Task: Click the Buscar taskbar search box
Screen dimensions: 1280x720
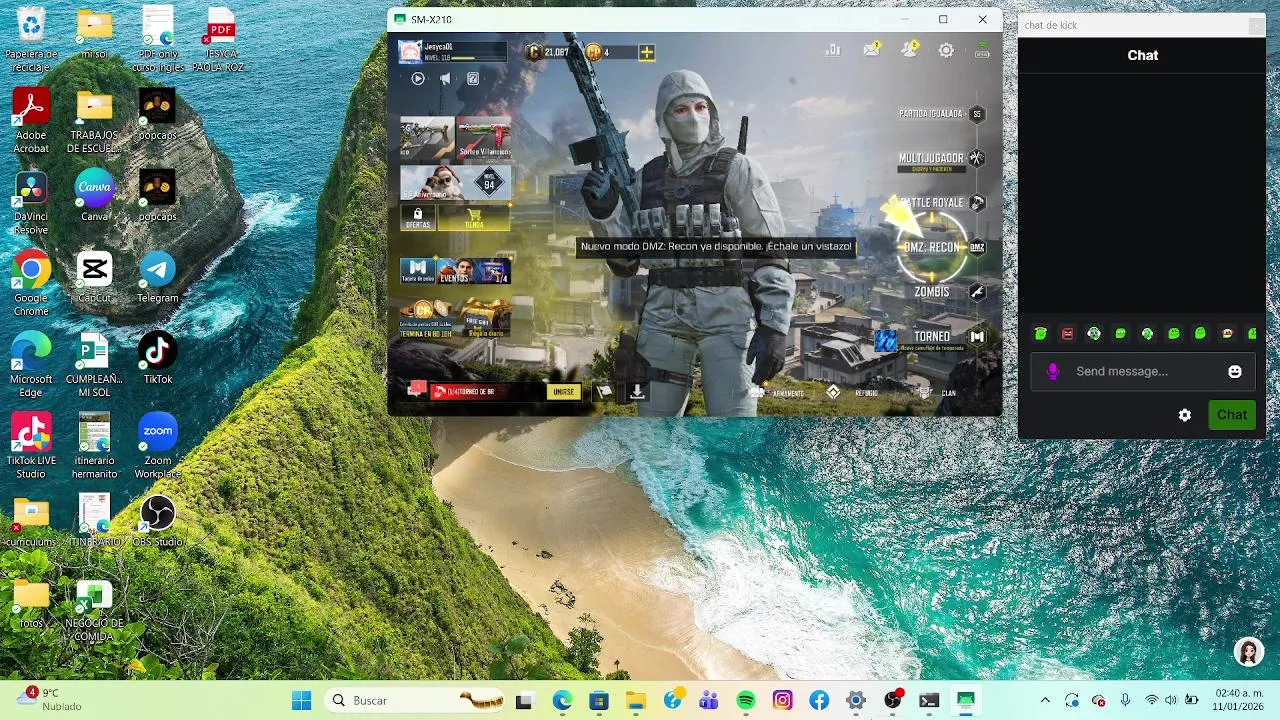Action: tap(416, 701)
